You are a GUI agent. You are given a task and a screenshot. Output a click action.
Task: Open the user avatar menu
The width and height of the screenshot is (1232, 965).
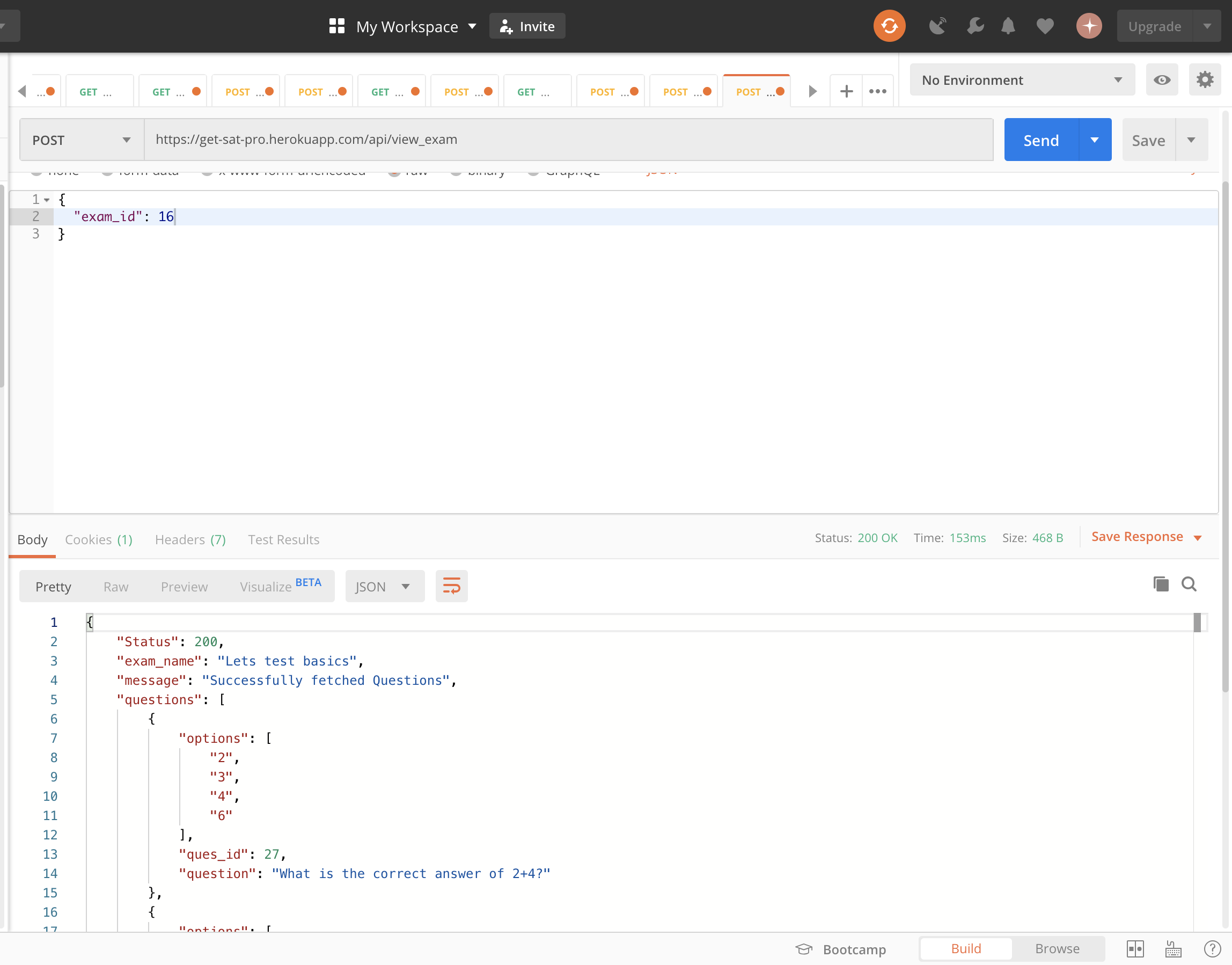[x=1089, y=26]
